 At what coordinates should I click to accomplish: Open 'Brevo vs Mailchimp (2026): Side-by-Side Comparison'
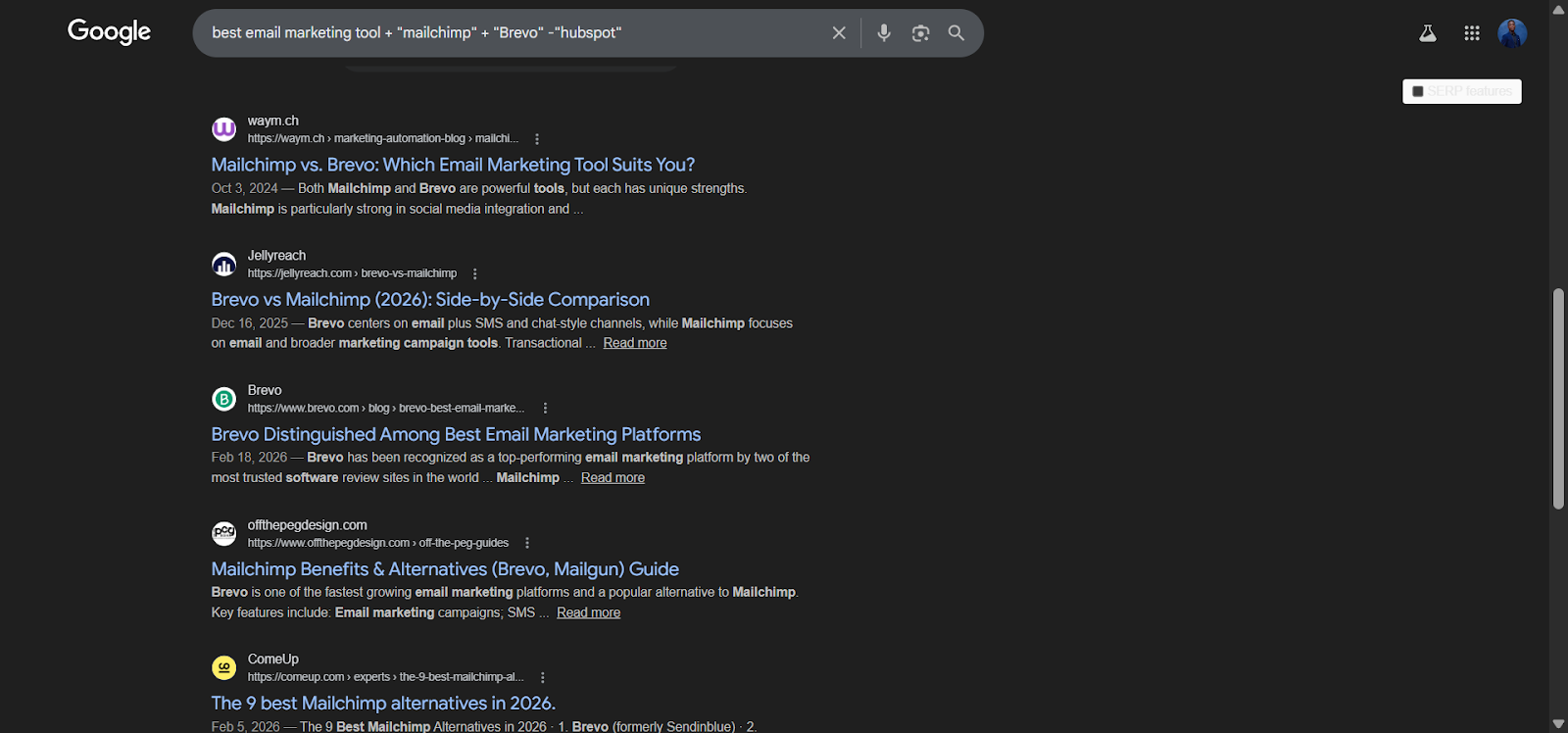tap(430, 300)
